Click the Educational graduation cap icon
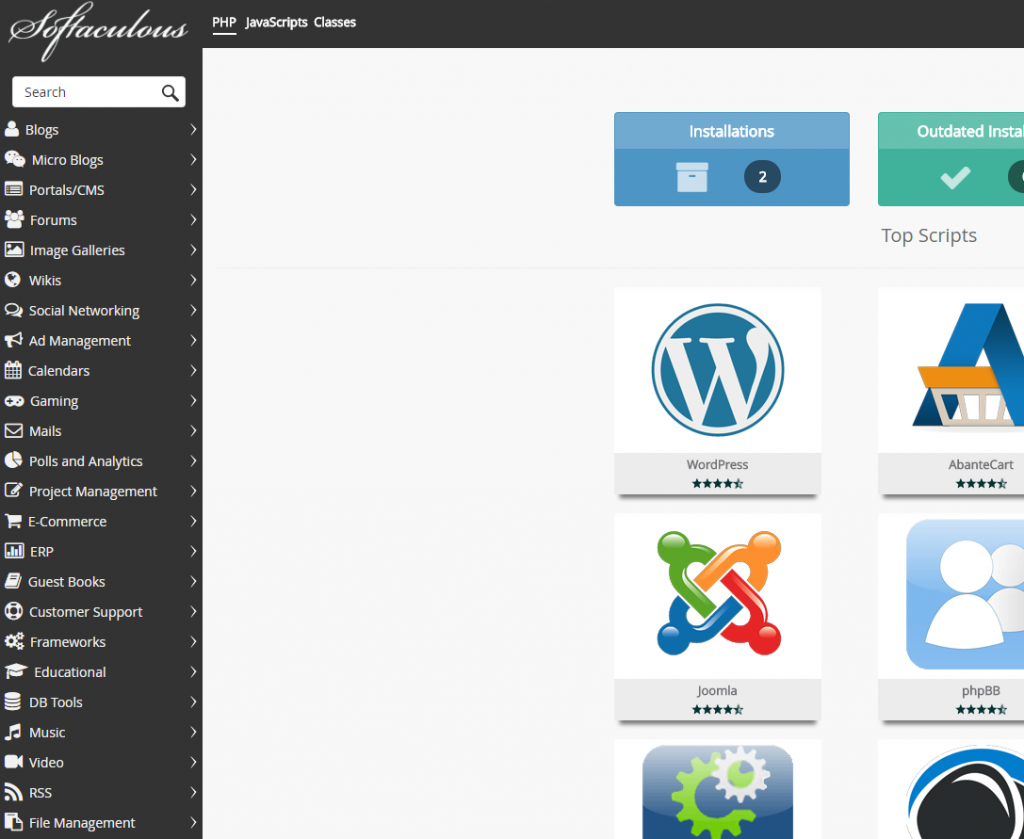The width and height of the screenshot is (1024, 839). click(16, 671)
